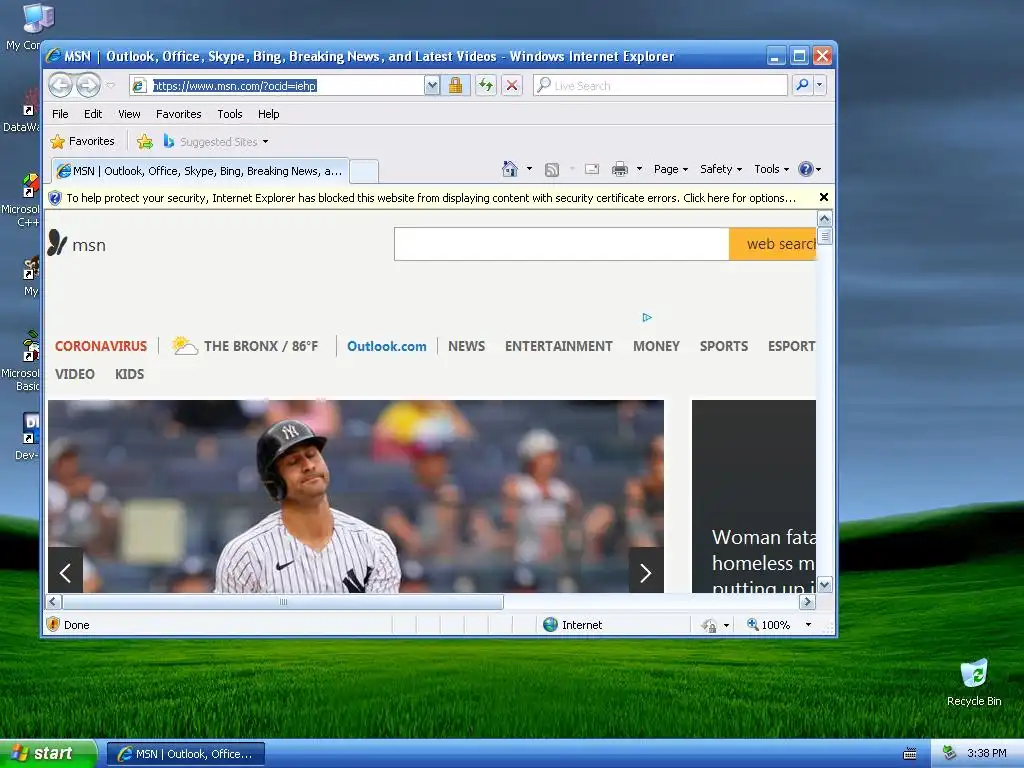Open the Outlook.com link
The width and height of the screenshot is (1024, 768).
387,346
